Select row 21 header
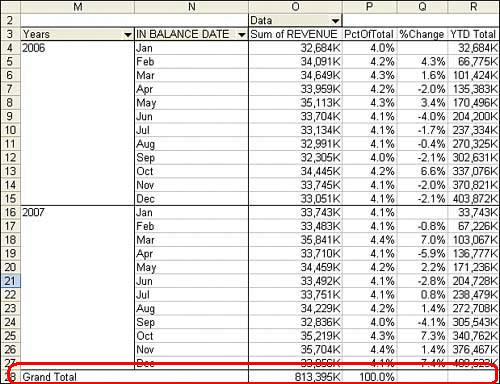 (10, 281)
